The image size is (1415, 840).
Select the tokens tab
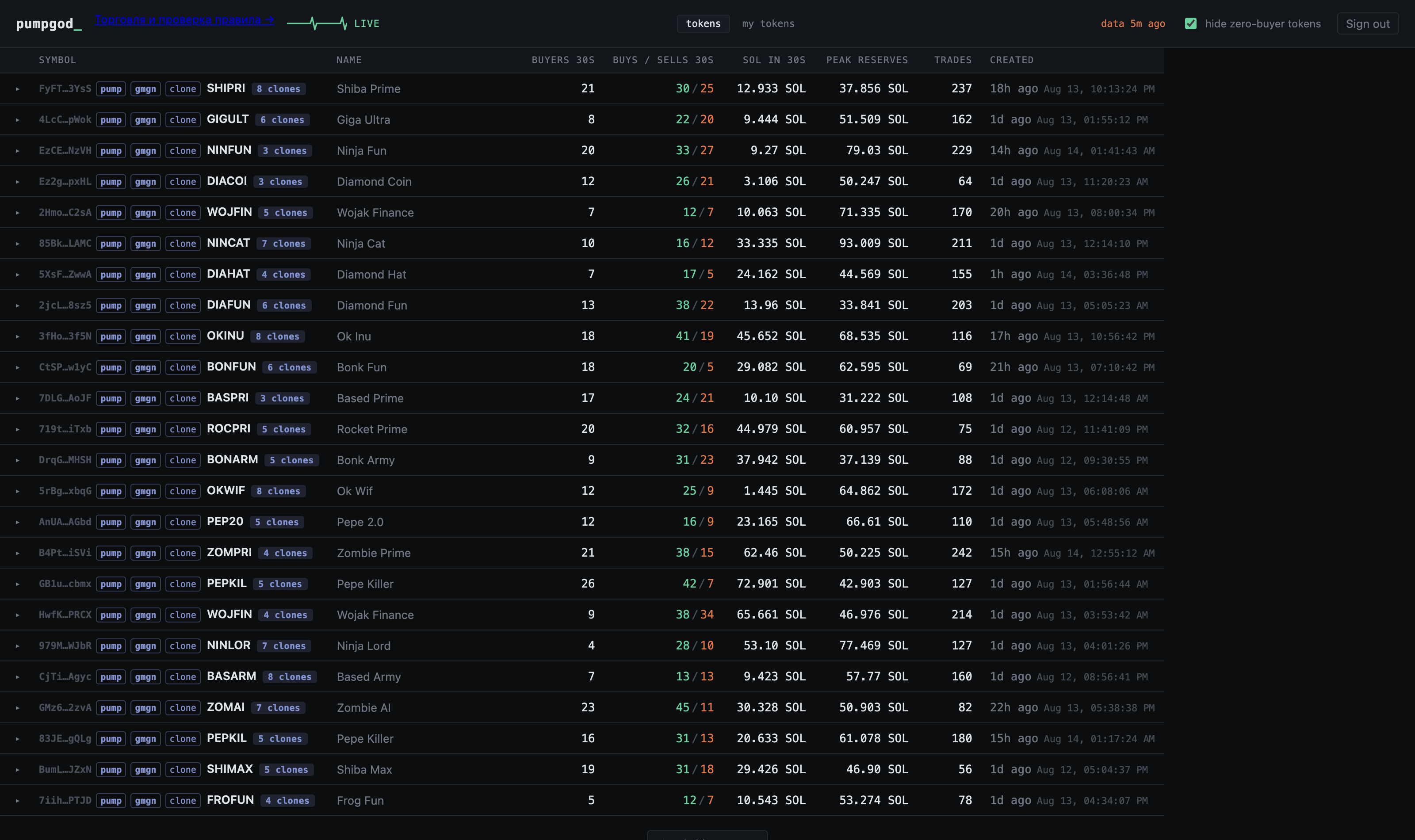[703, 23]
